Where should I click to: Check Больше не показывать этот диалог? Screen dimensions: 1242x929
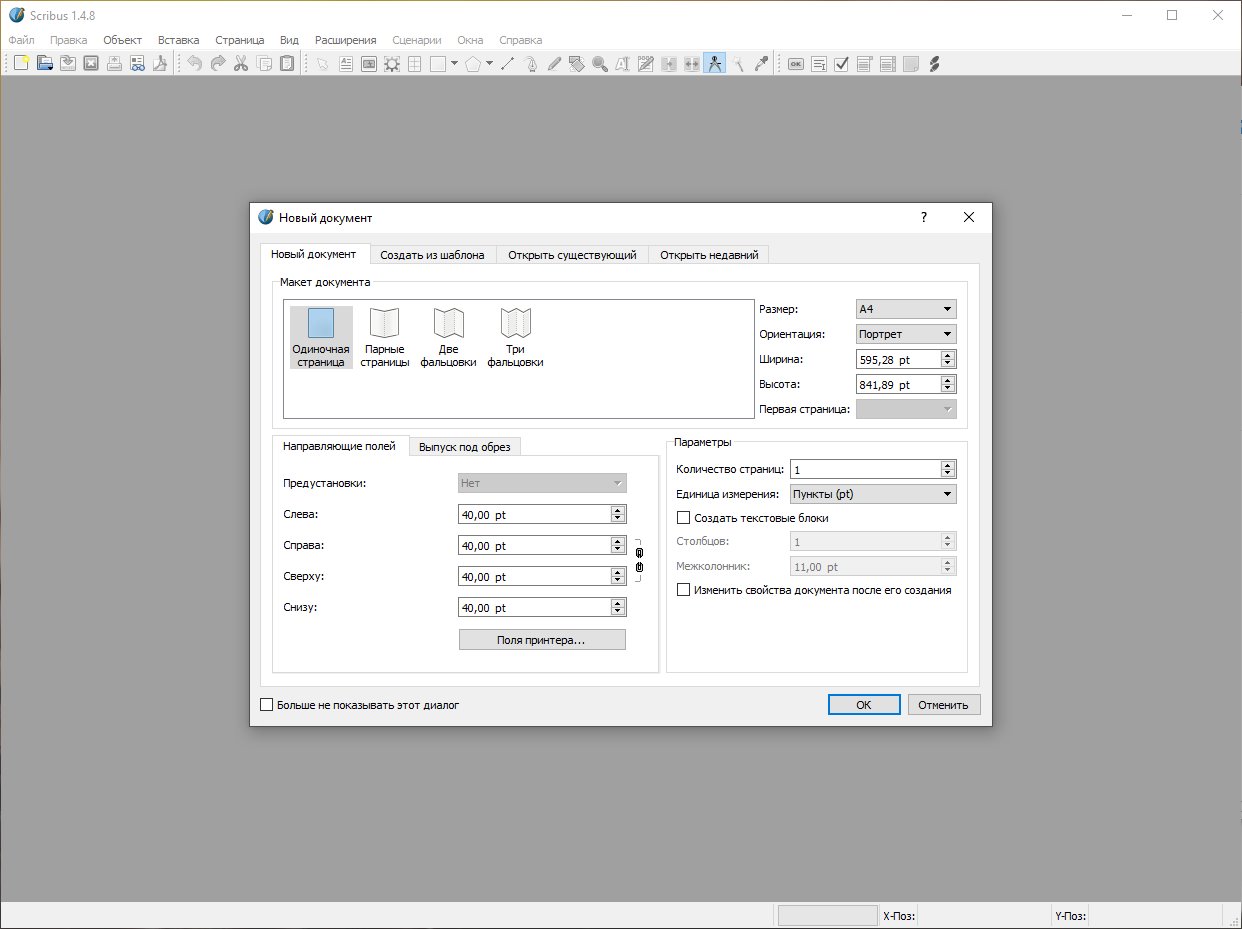[x=266, y=705]
